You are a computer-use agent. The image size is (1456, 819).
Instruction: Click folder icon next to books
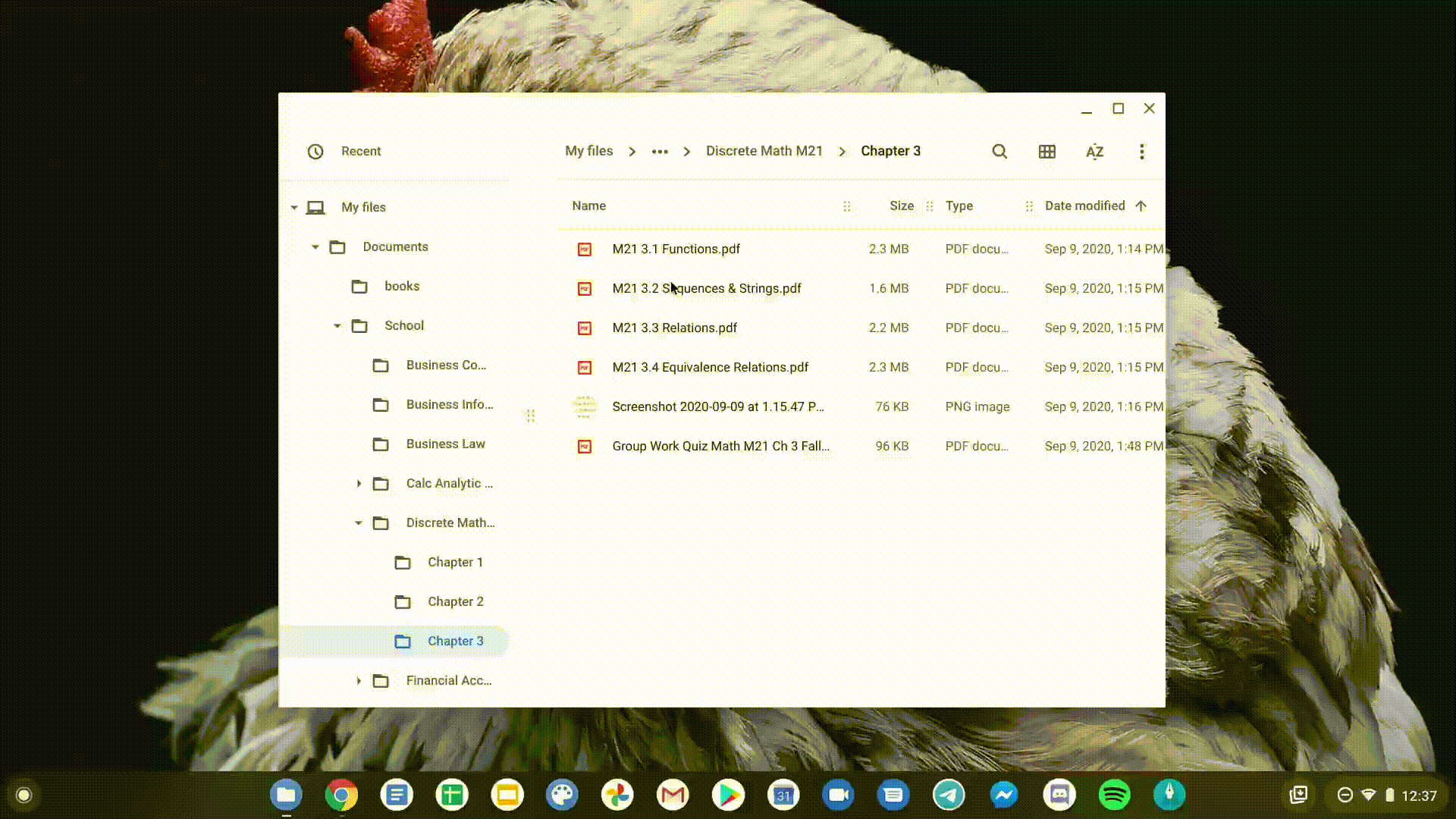click(359, 287)
